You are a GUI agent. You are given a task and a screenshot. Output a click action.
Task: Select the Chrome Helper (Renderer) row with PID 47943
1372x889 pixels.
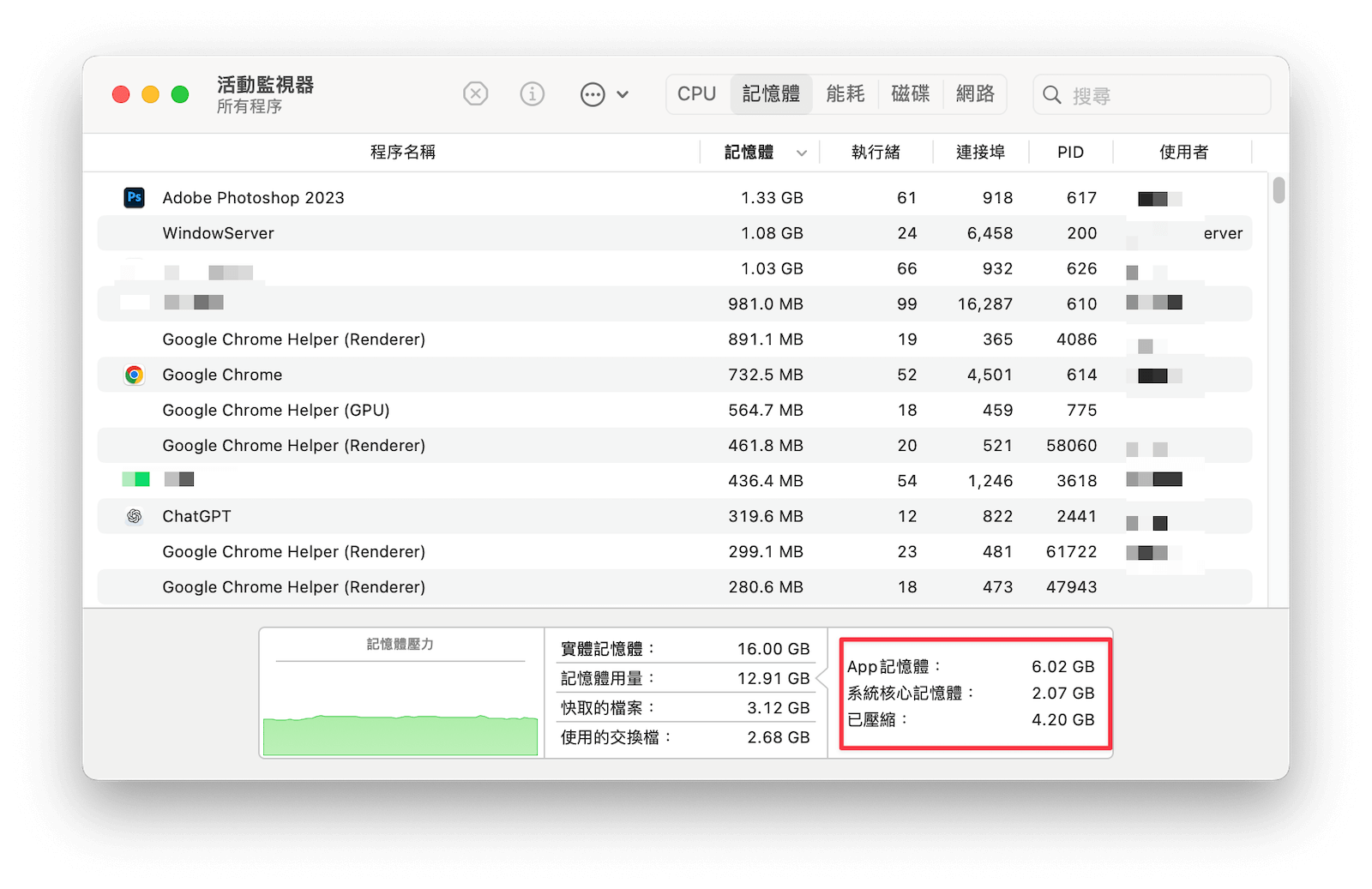[x=675, y=587]
